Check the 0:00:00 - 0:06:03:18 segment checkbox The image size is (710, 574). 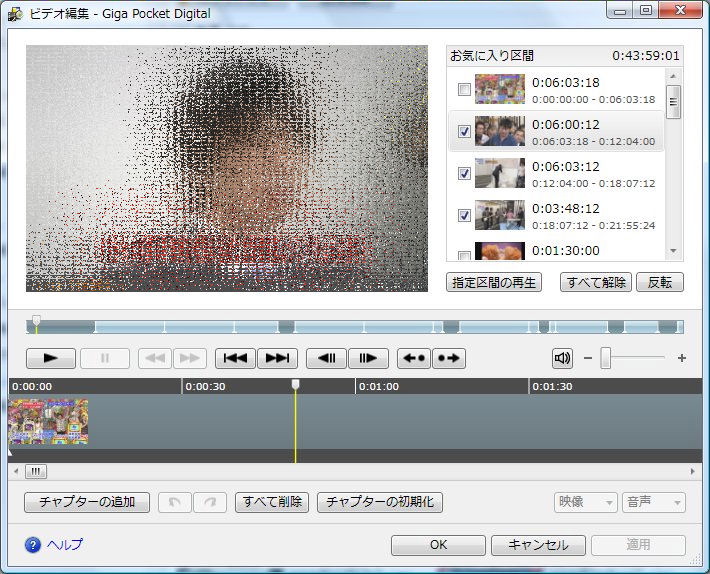[x=464, y=90]
